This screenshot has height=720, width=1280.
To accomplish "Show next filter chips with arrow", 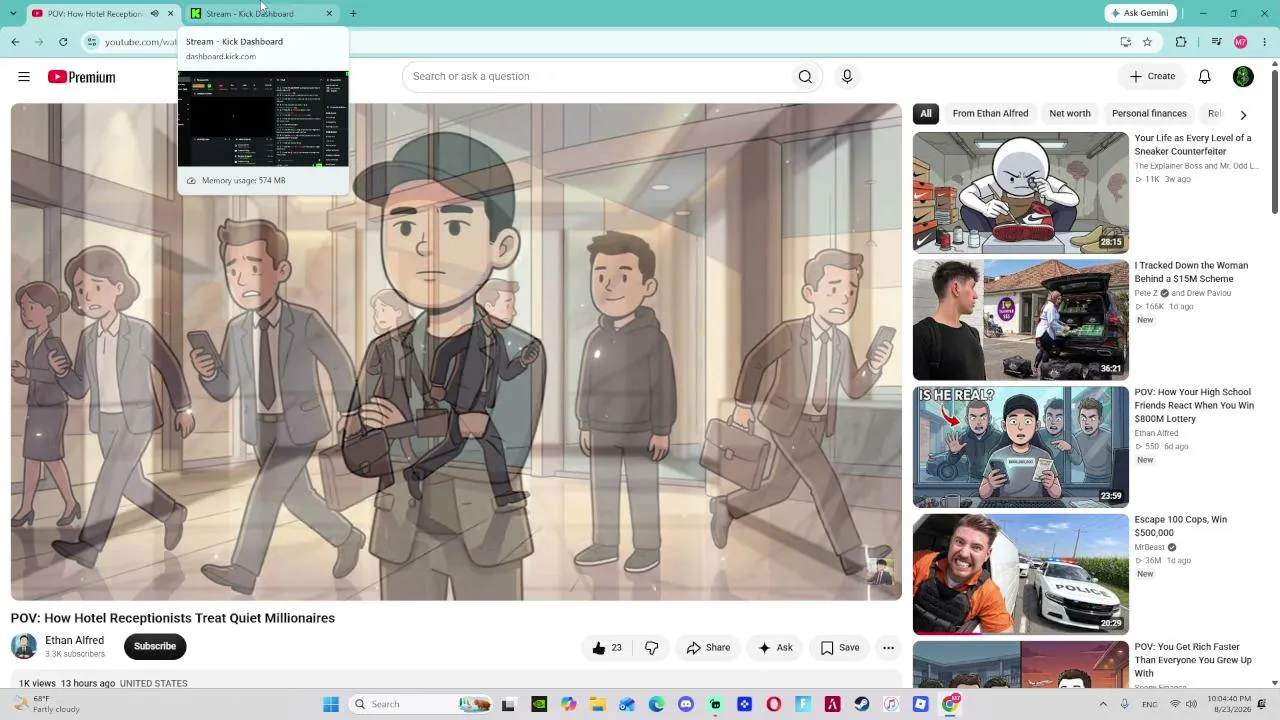I will 1243,114.
